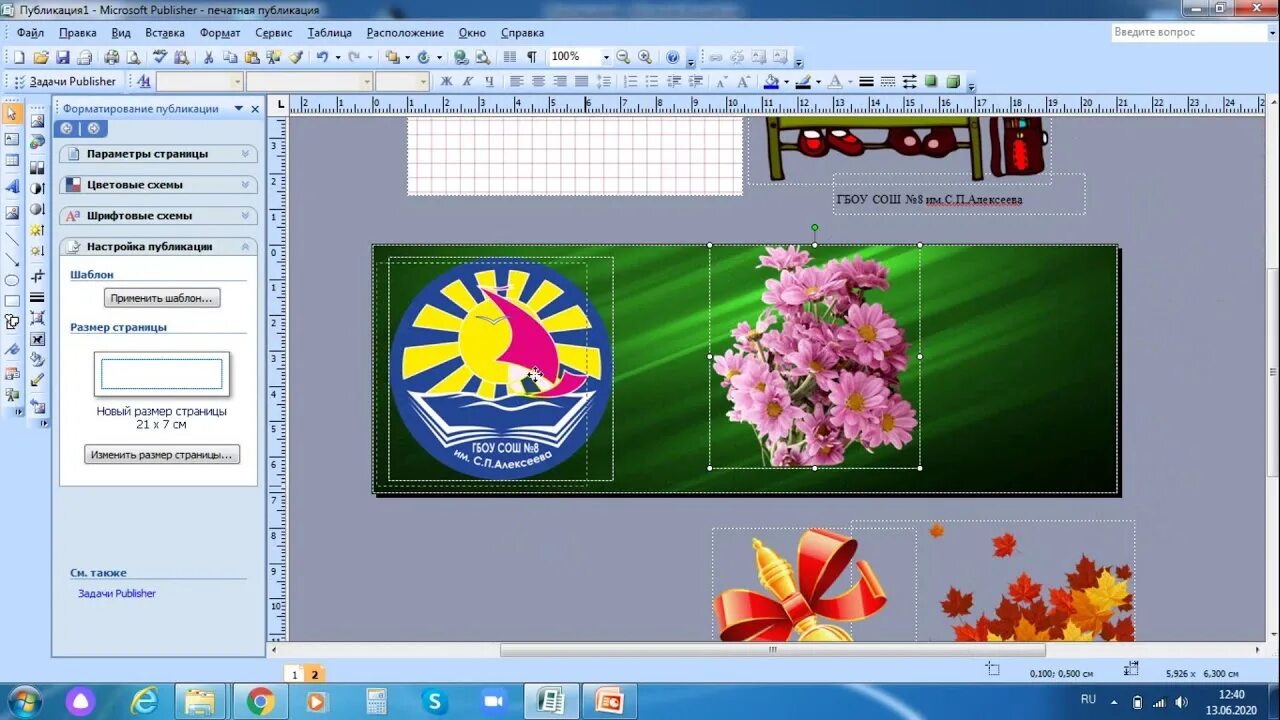Viewport: 1280px width, 720px height.
Task: Open the task pane title dropdown arrow
Action: (239, 109)
